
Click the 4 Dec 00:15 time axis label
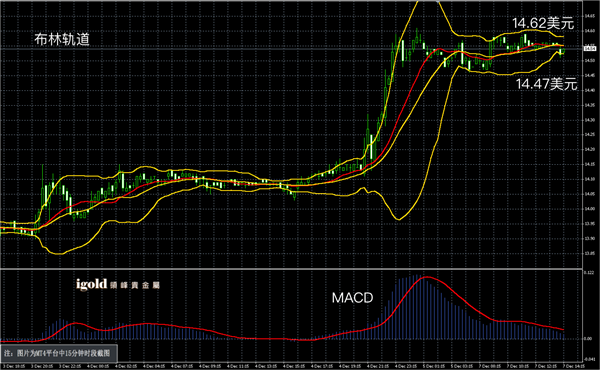[98, 366]
